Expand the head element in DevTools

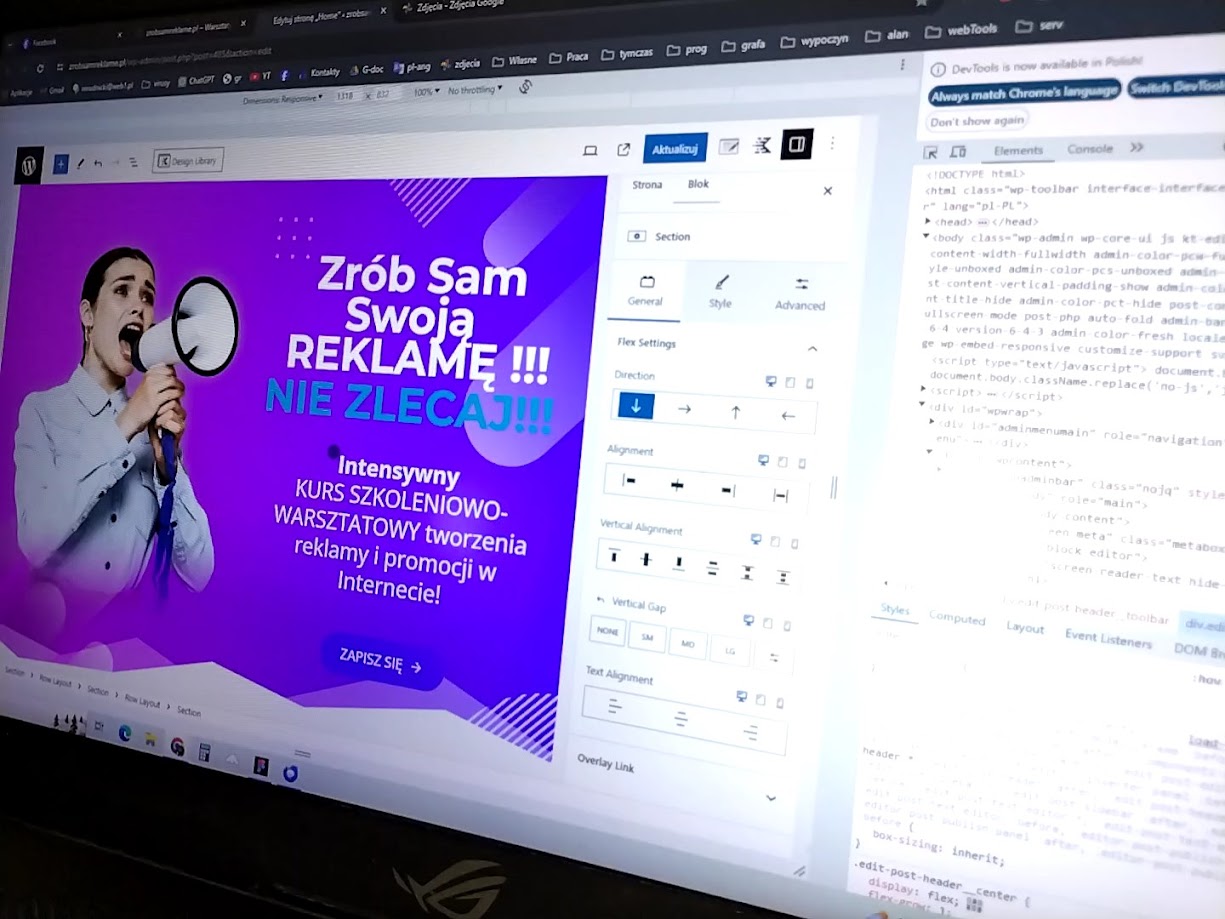[928, 221]
